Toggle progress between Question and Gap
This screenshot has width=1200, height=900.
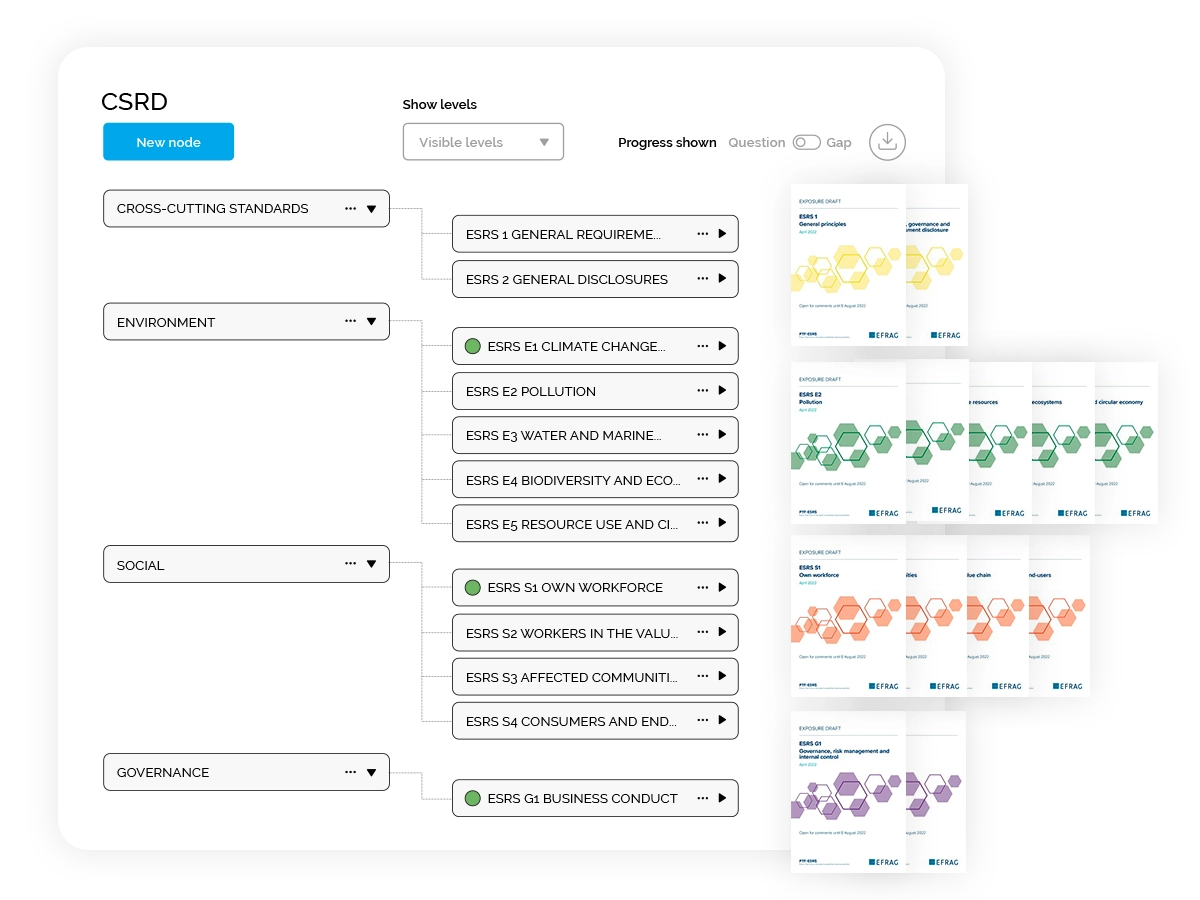[x=806, y=143]
